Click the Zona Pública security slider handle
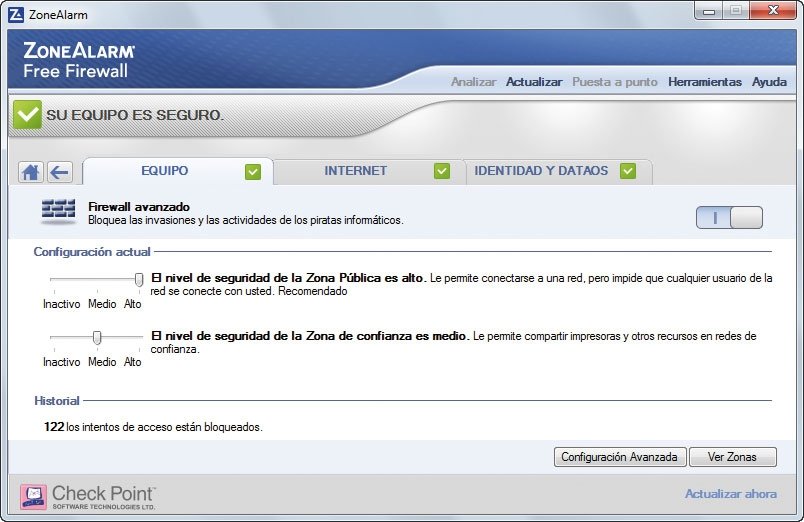The width and height of the screenshot is (804, 522). coord(139,279)
